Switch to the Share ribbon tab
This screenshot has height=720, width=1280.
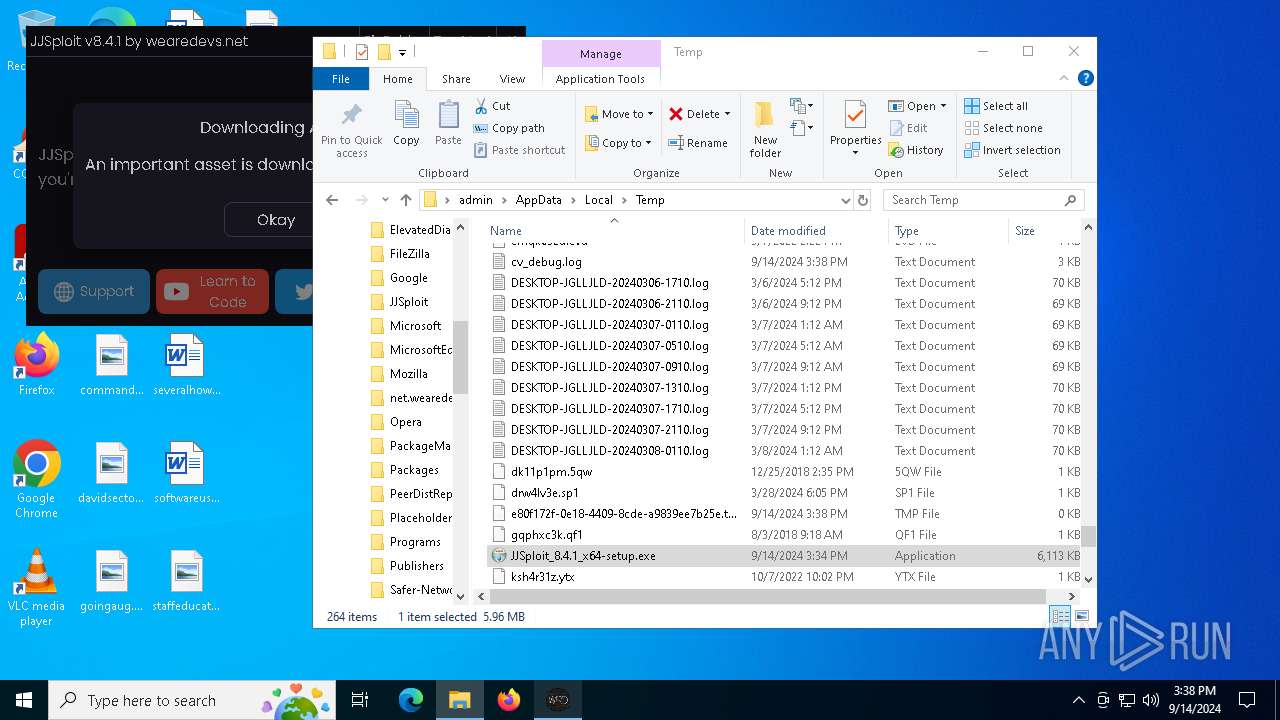click(x=456, y=79)
